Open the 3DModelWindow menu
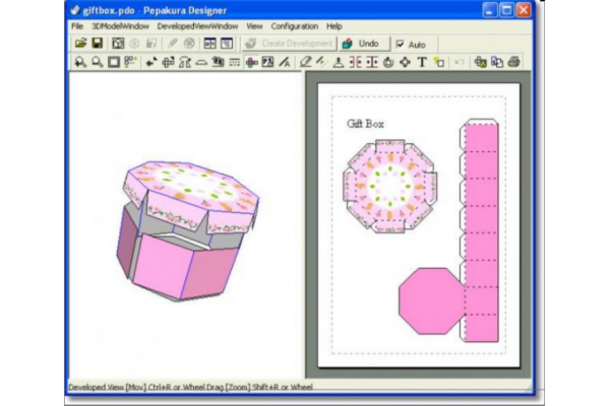Viewport: 610px width, 406px height. (x=120, y=26)
